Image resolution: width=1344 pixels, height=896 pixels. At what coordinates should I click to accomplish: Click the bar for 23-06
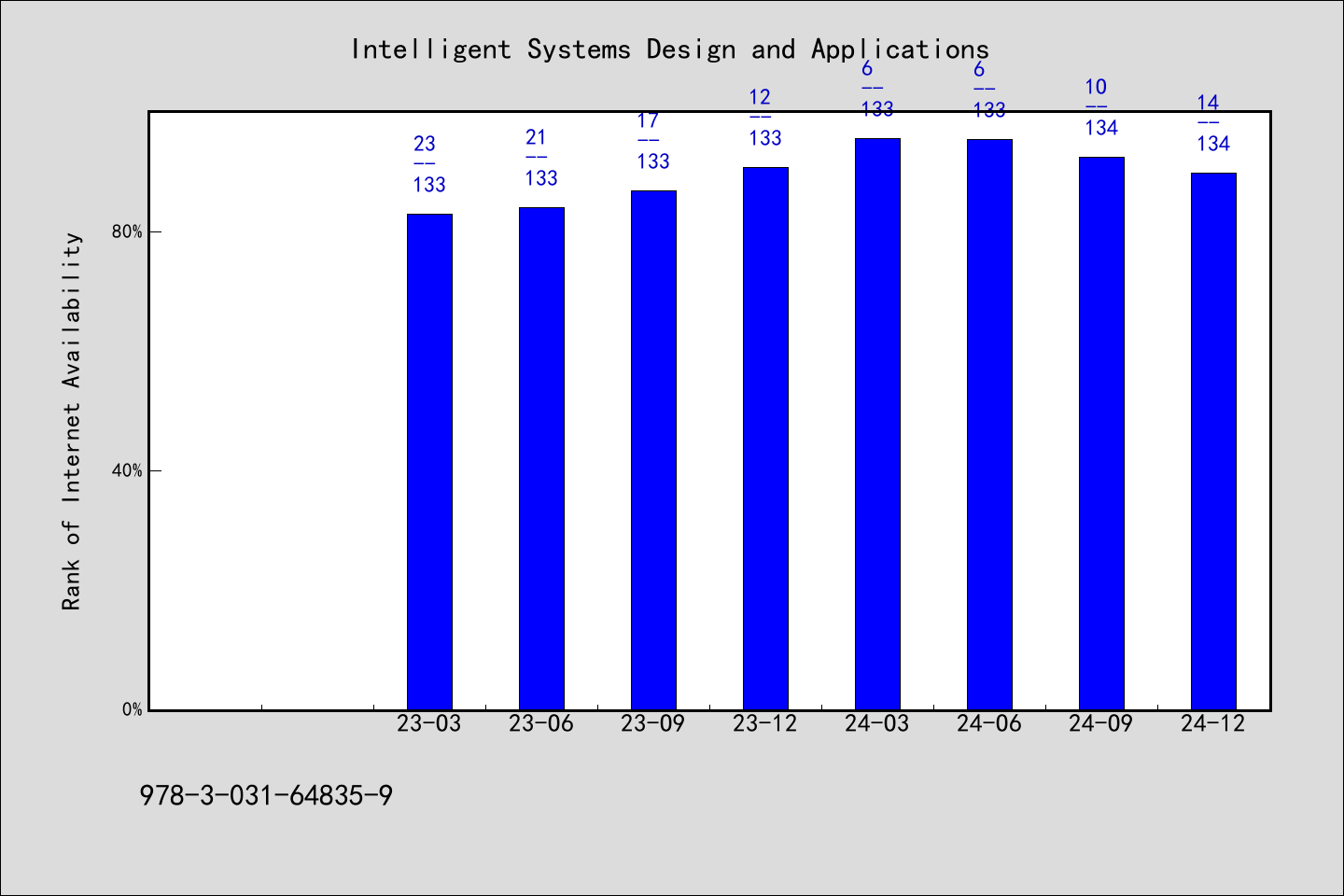tap(541, 458)
